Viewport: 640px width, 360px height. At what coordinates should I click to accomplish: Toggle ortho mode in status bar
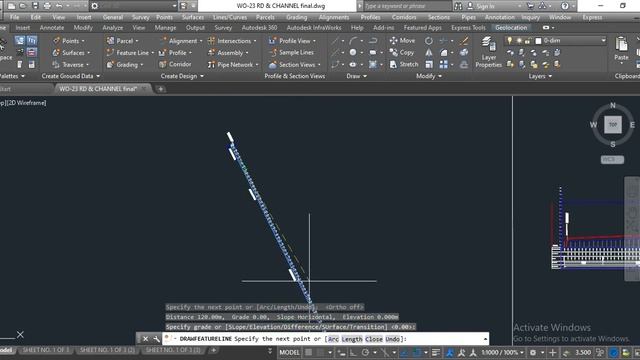tap(353, 352)
